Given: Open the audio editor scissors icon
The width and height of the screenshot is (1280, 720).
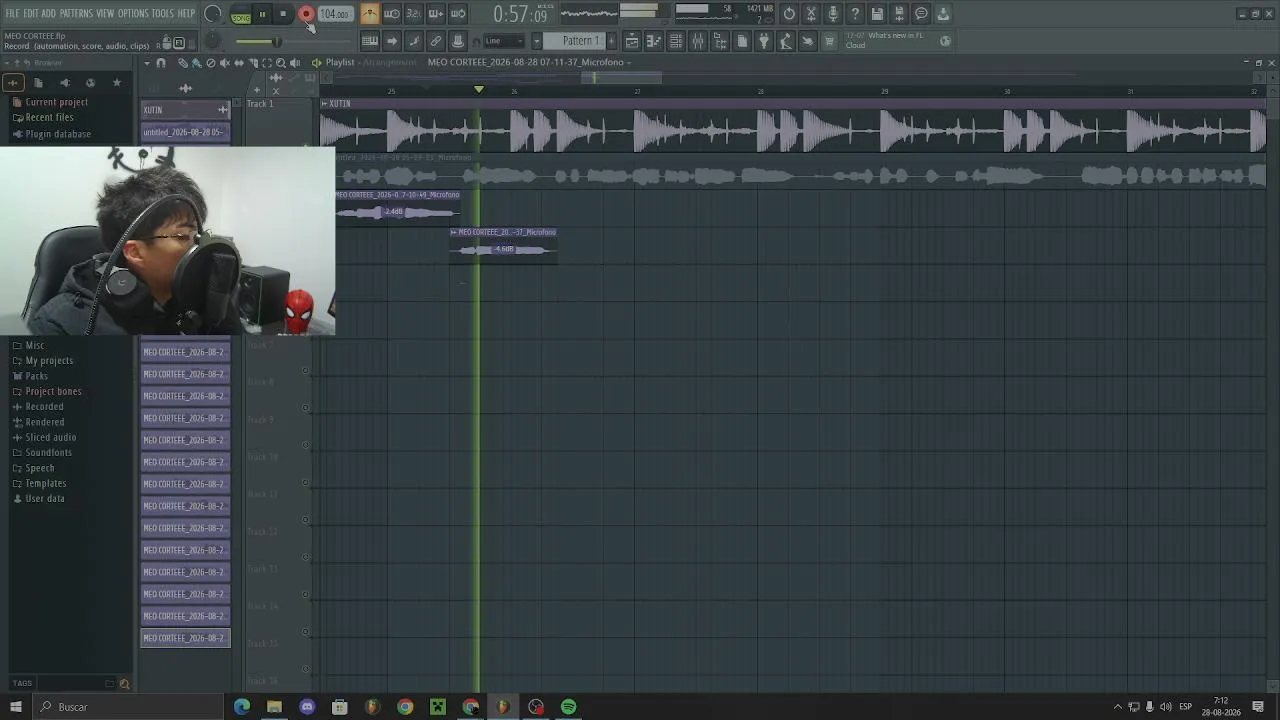Looking at the screenshot, I should tap(811, 14).
